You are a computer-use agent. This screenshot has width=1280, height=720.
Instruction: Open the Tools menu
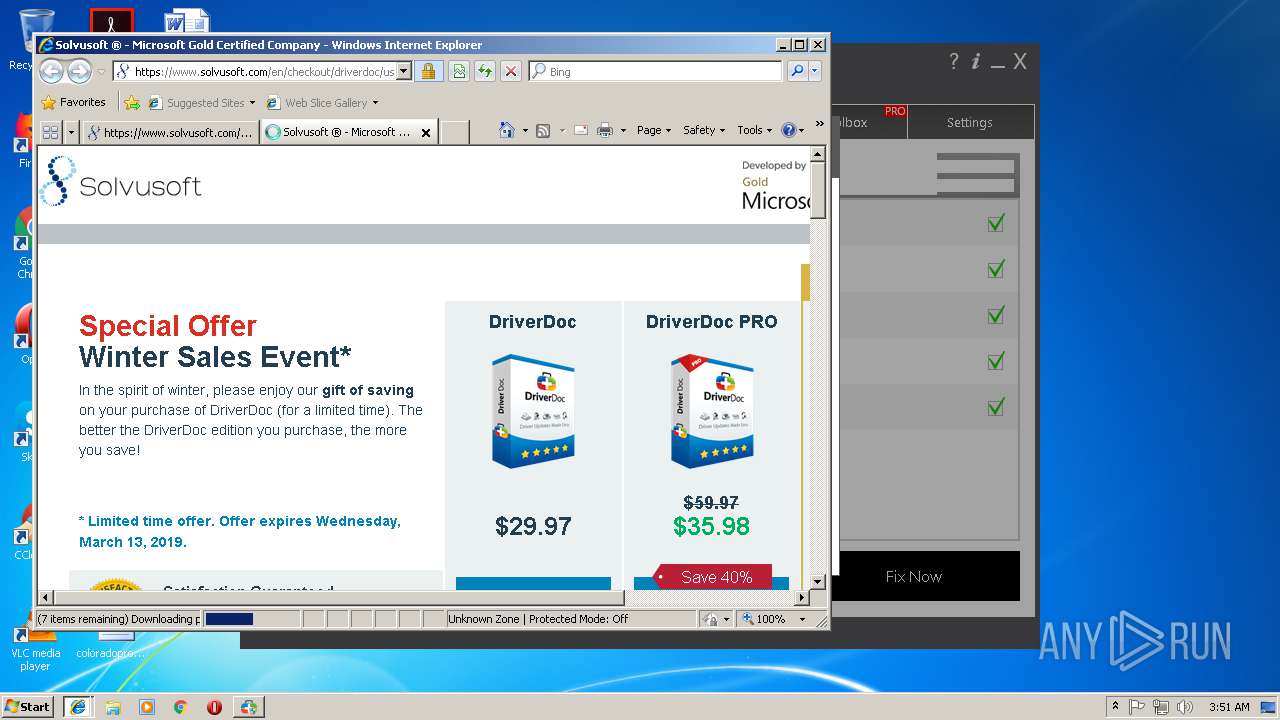tap(754, 130)
